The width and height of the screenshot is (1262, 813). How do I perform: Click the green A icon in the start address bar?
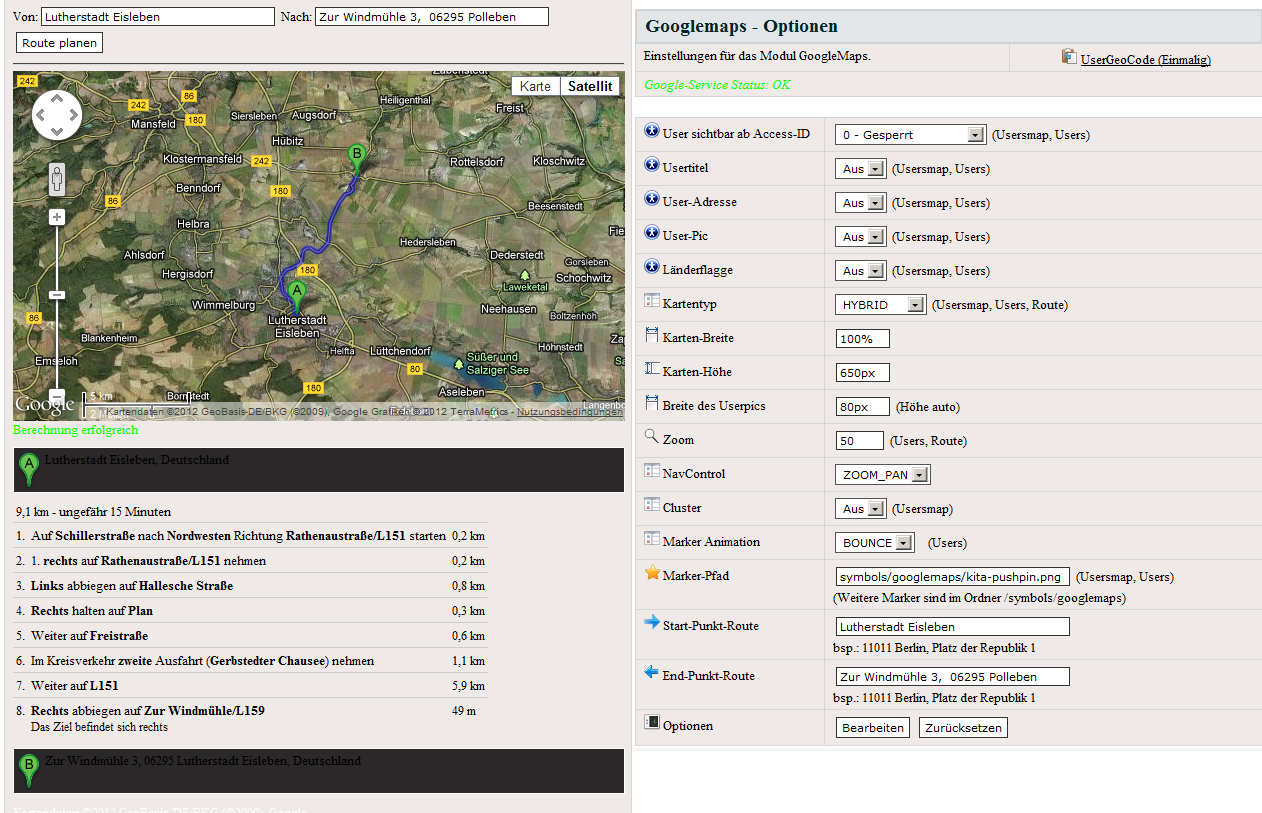[29, 469]
